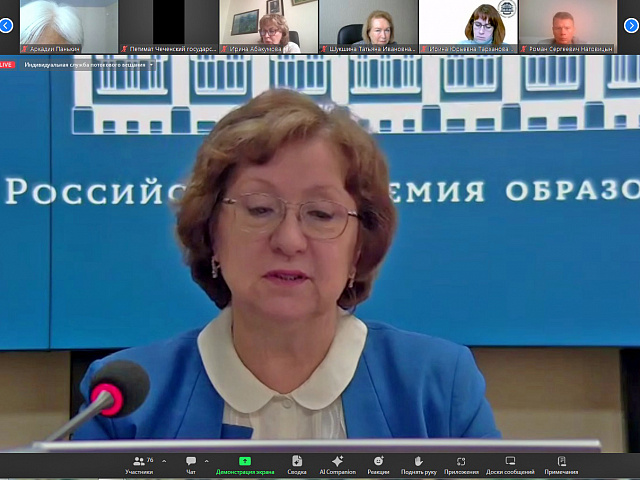Open the Реакции reactions icon
Image resolution: width=640 pixels, height=480 pixels.
pos(378,461)
